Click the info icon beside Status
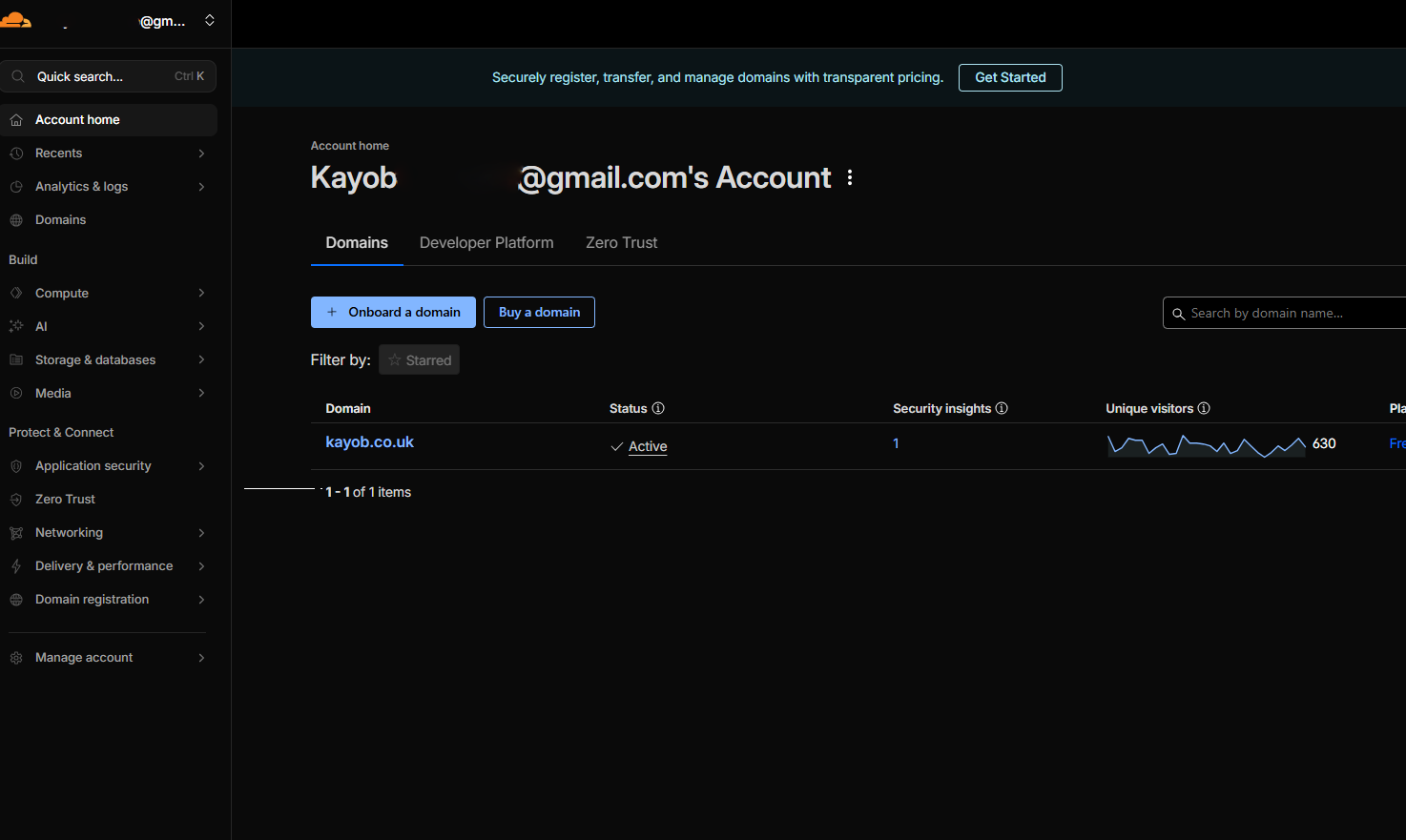Viewport: 1406px width, 840px height. pyautogui.click(x=658, y=408)
